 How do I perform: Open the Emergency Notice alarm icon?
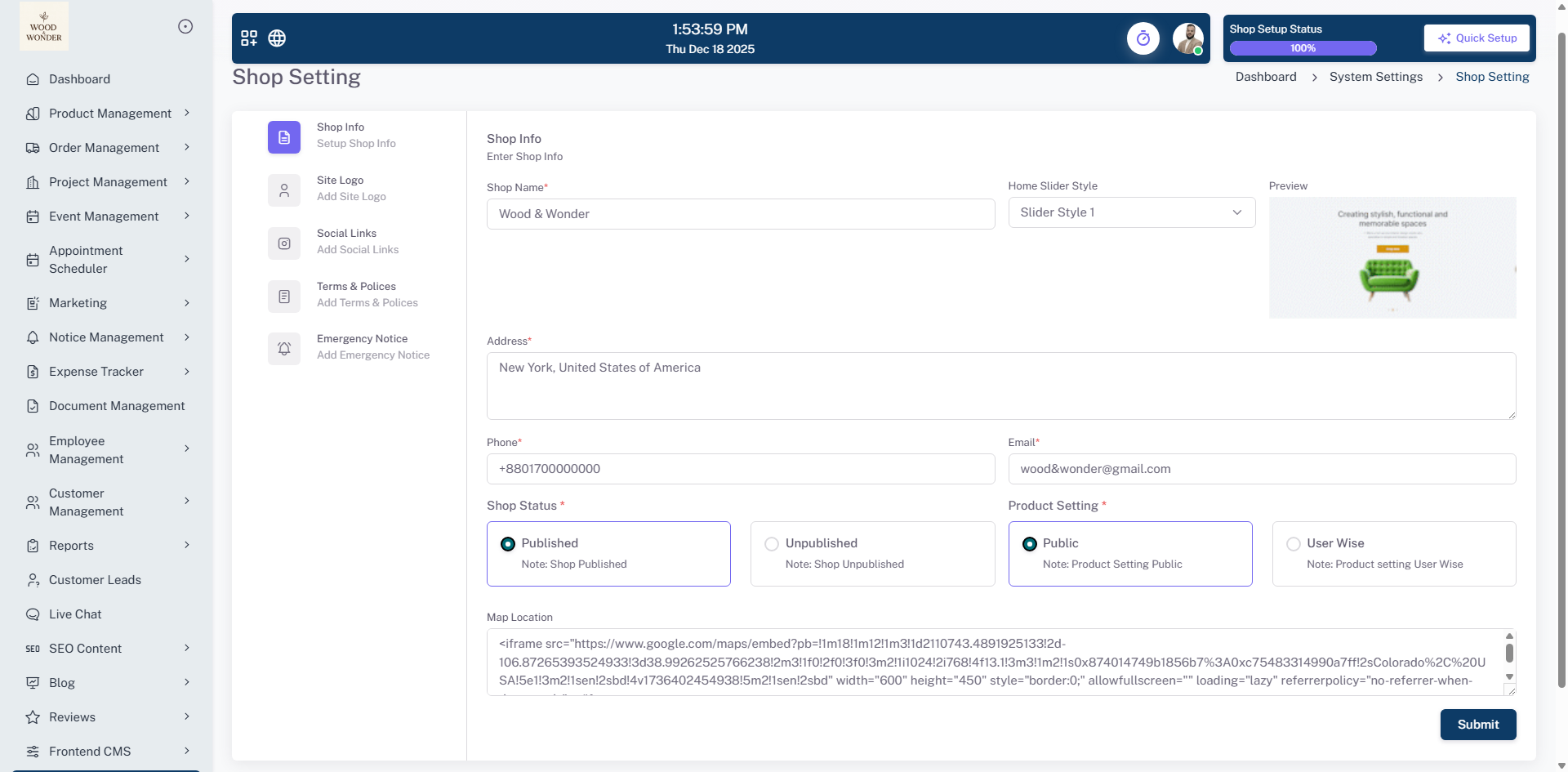[x=284, y=349]
